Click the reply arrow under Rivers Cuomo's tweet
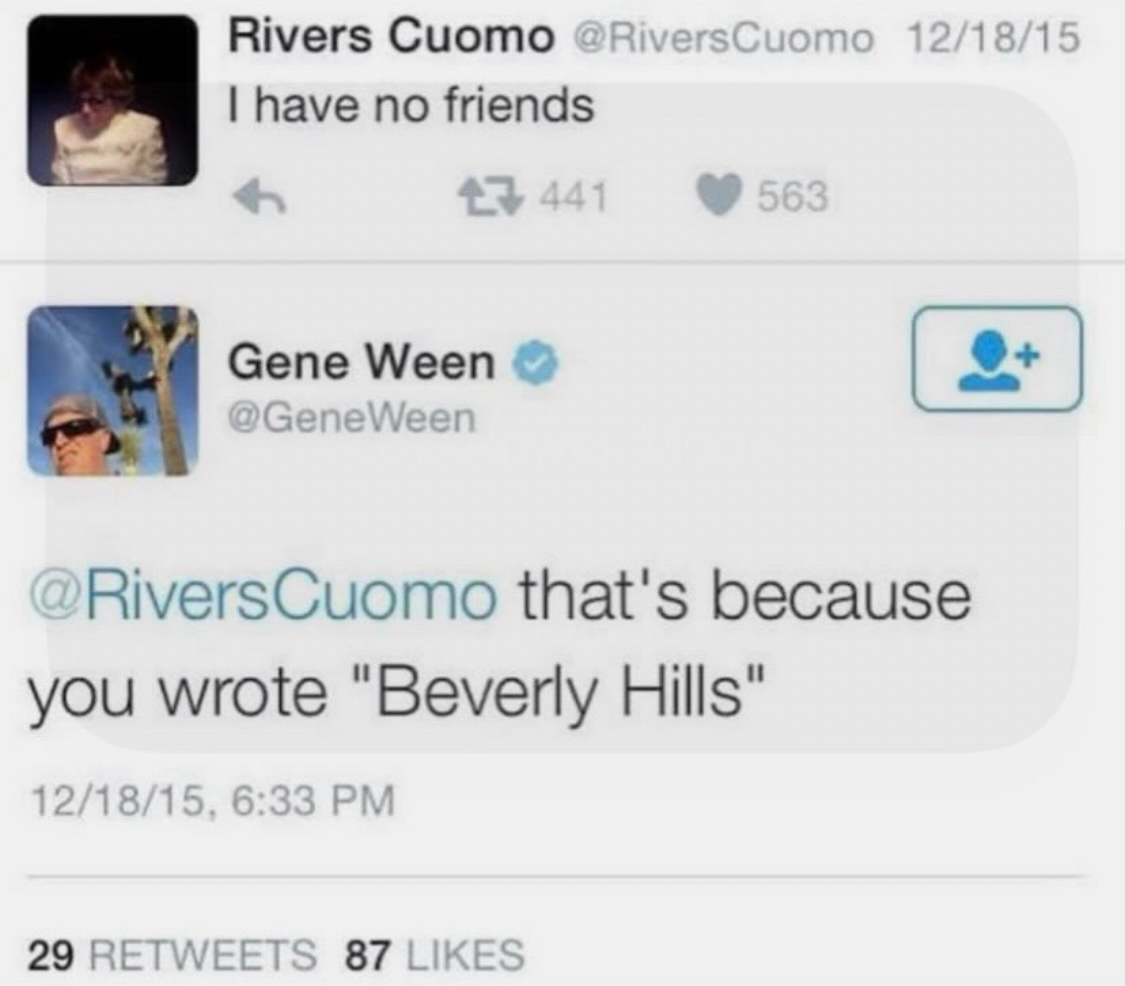The image size is (1125, 986). (260, 197)
